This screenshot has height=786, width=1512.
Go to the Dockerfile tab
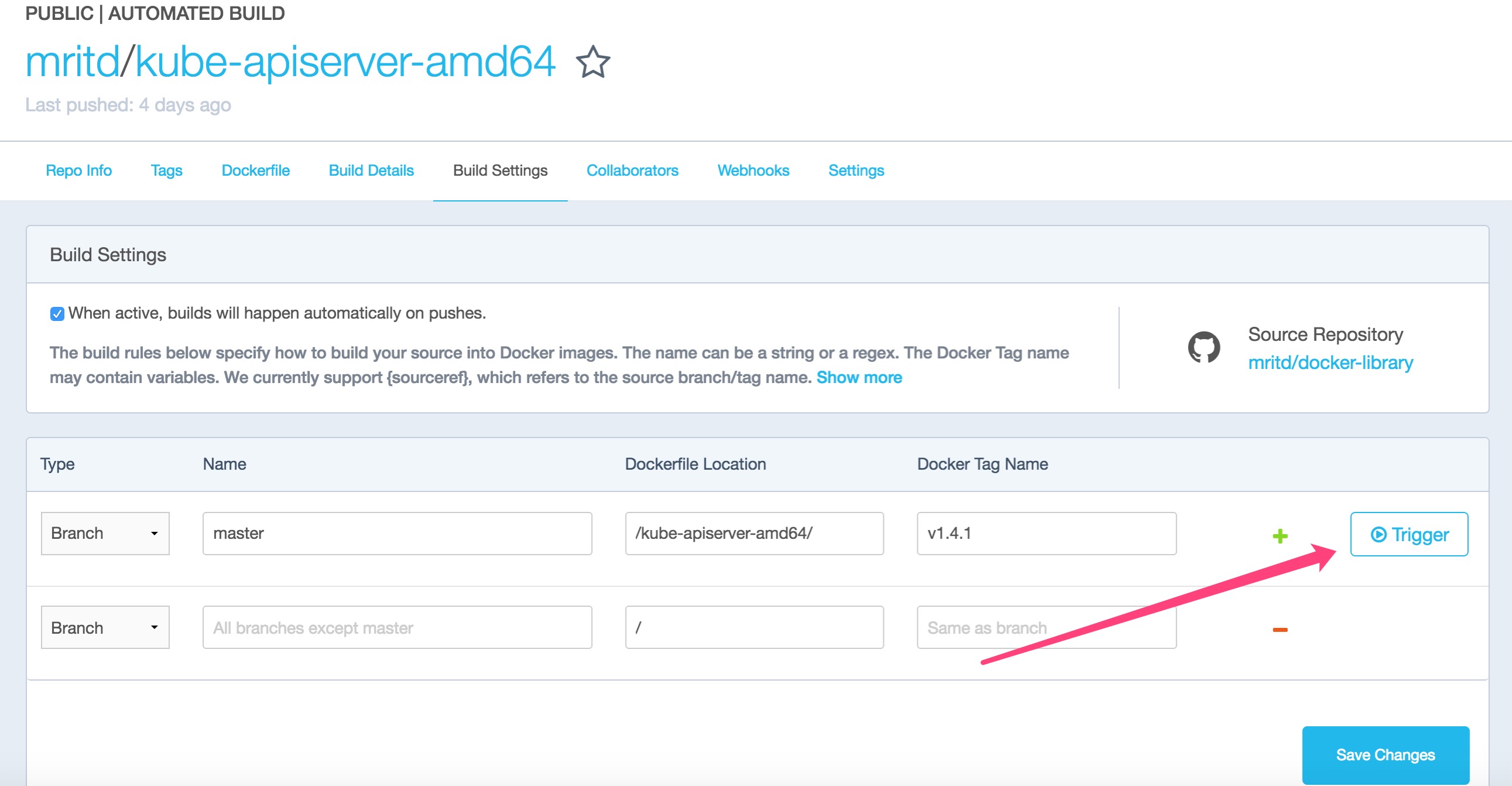(255, 170)
